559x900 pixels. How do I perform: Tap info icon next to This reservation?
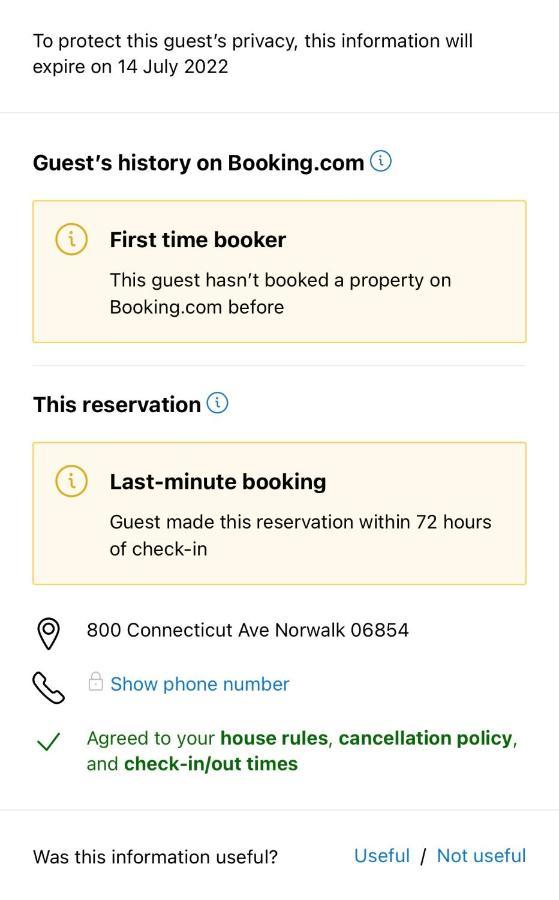point(218,403)
